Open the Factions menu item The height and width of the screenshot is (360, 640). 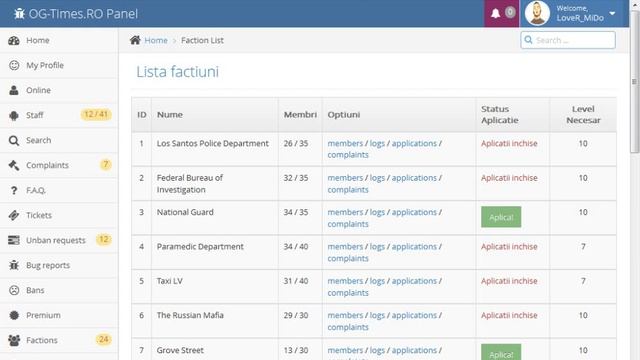59,340
